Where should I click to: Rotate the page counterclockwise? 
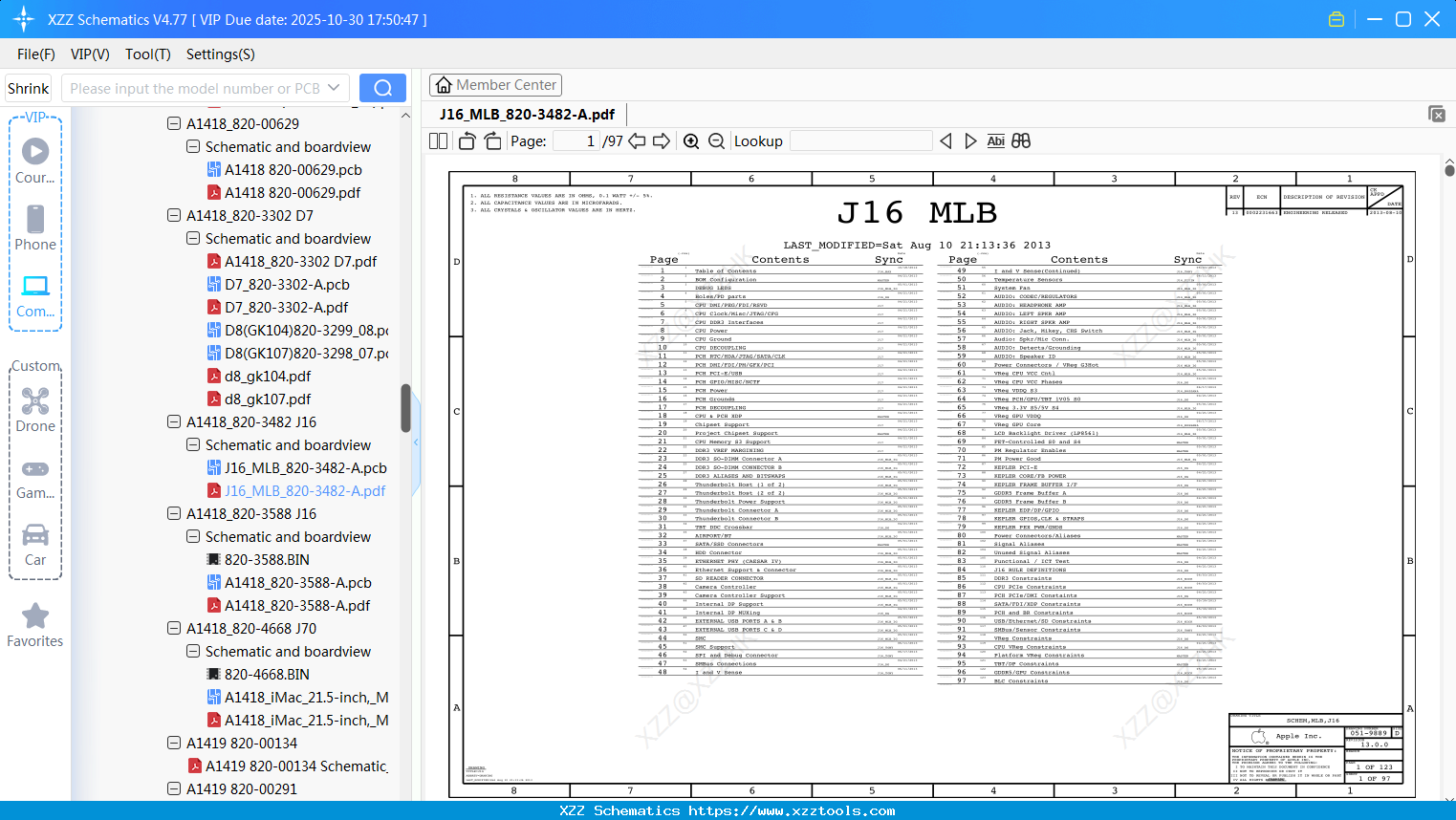pyautogui.click(x=467, y=141)
